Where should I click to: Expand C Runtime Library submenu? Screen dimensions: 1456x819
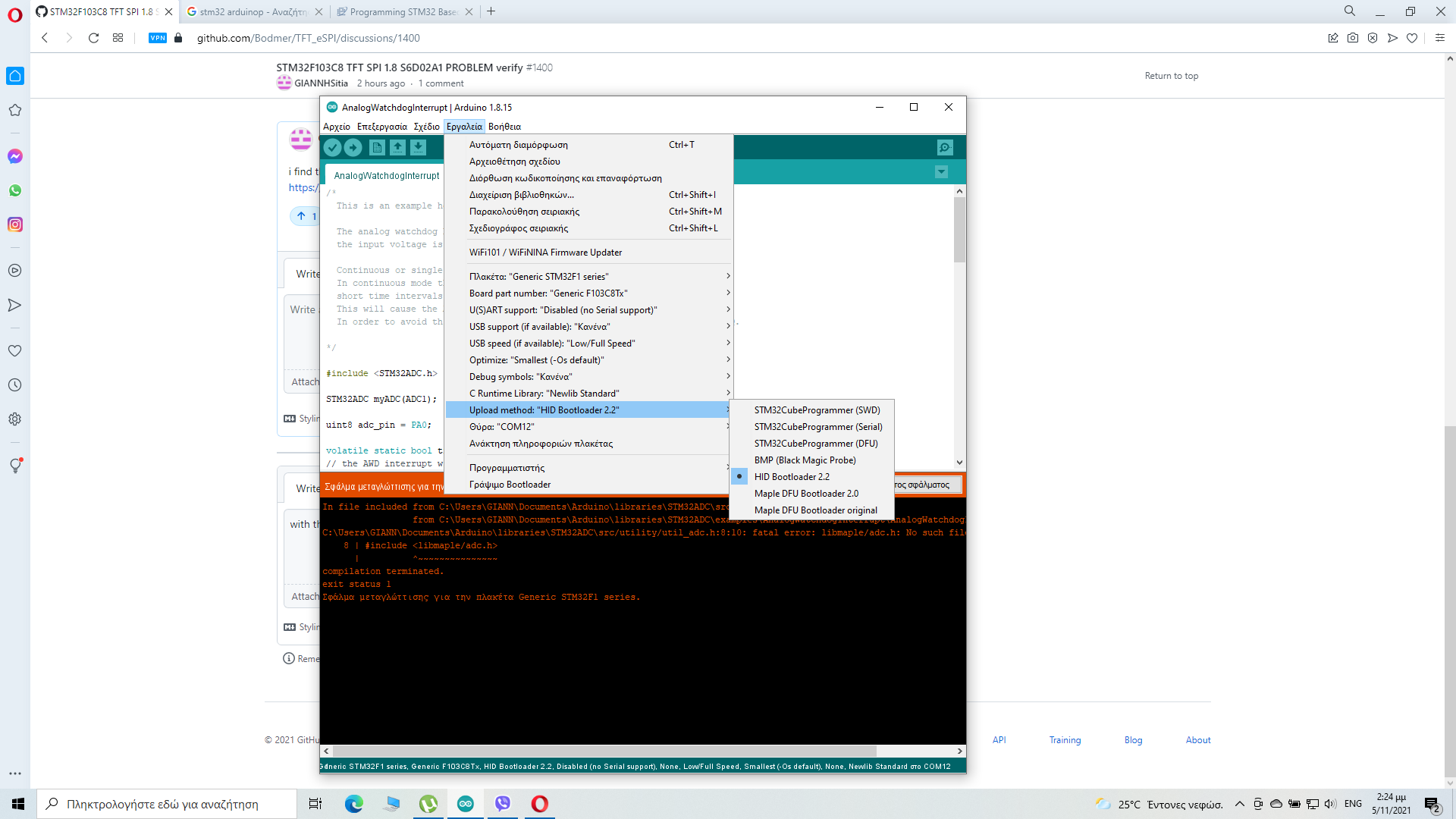click(x=589, y=394)
